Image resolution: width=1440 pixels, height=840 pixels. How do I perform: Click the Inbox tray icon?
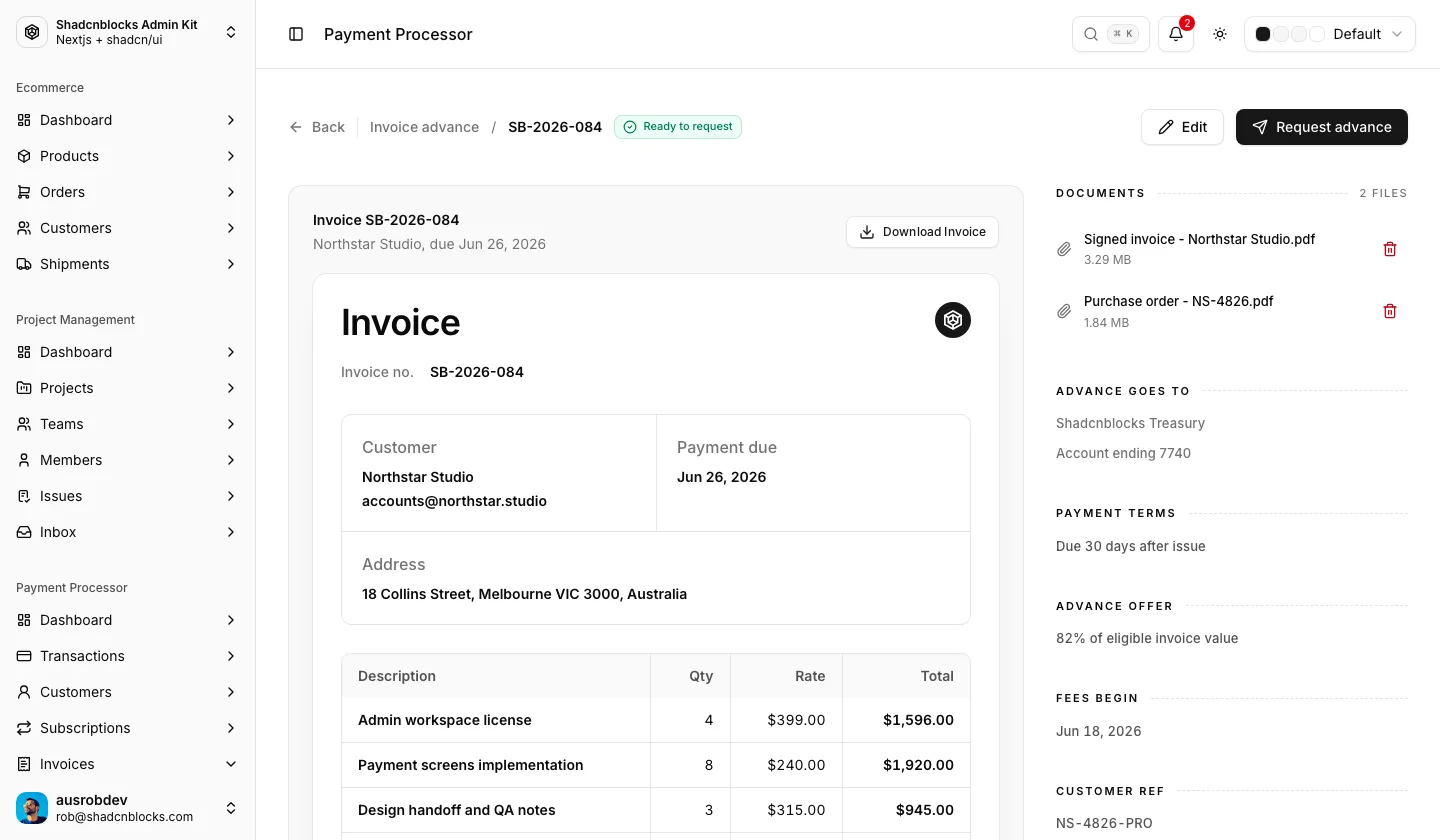tap(24, 532)
